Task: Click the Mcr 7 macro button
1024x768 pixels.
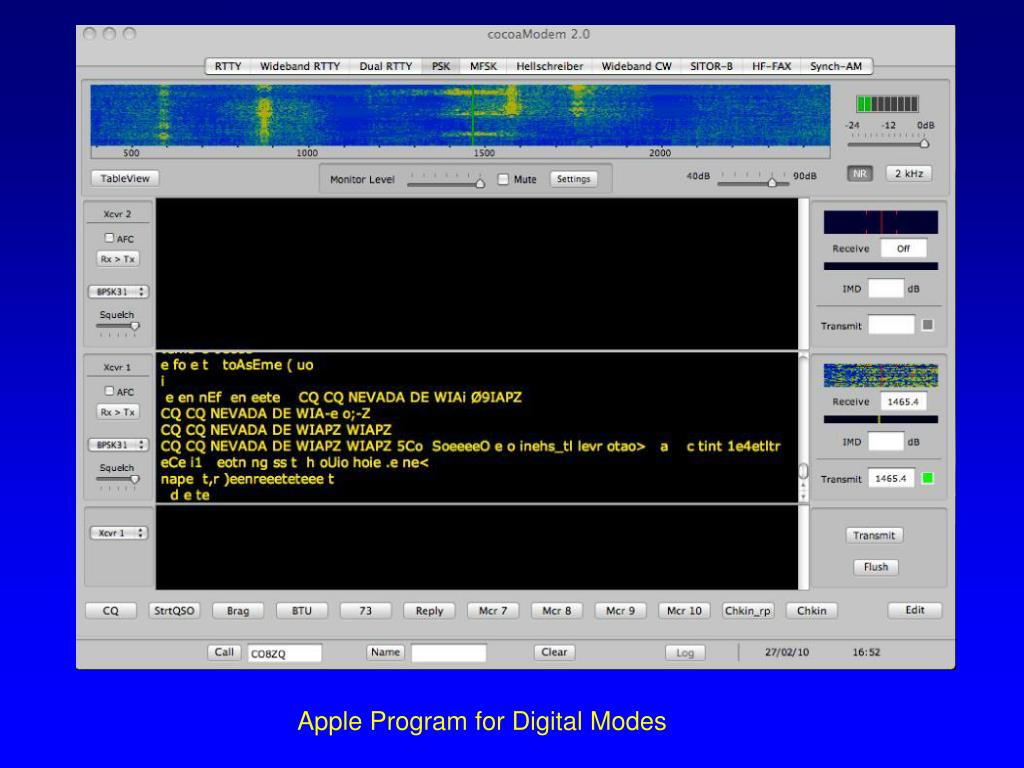Action: 493,611
